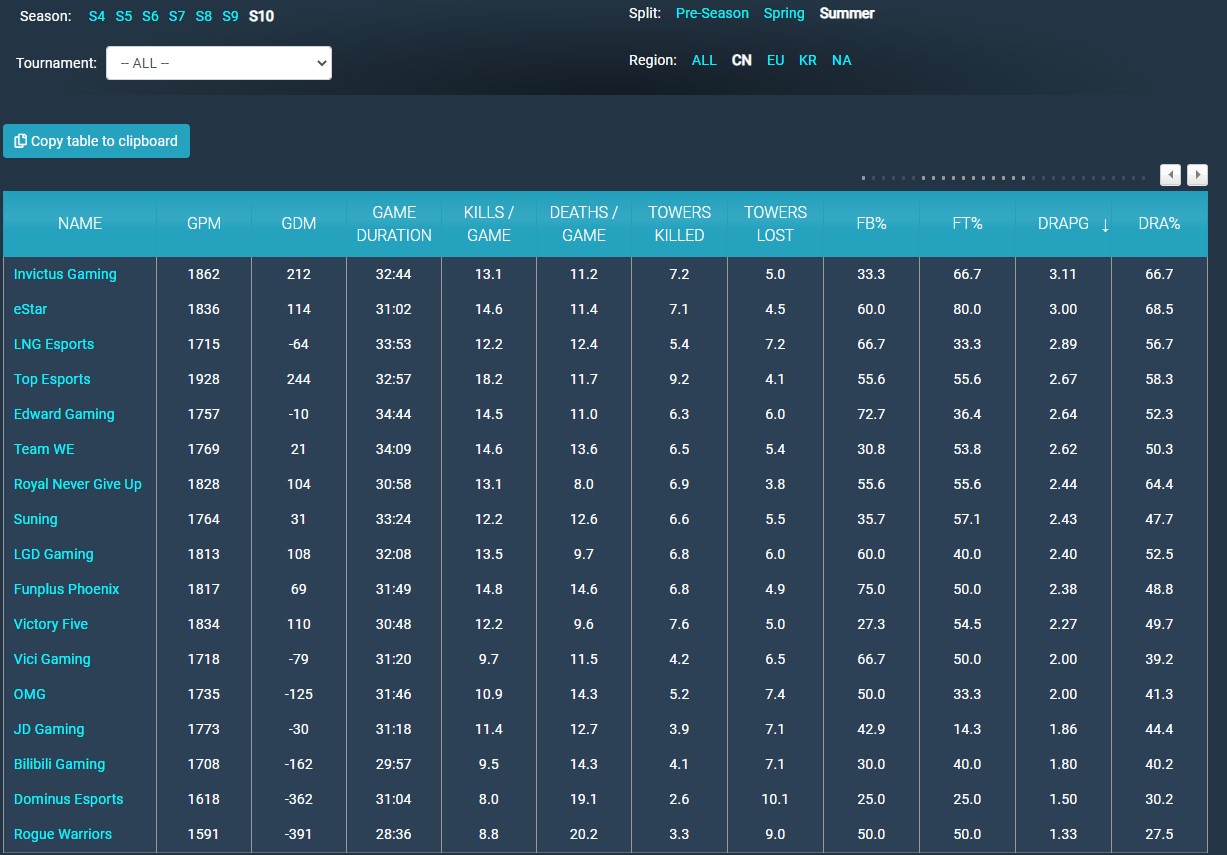Image resolution: width=1227 pixels, height=855 pixels.
Task: Sort table by NAME column
Action: click(x=80, y=224)
